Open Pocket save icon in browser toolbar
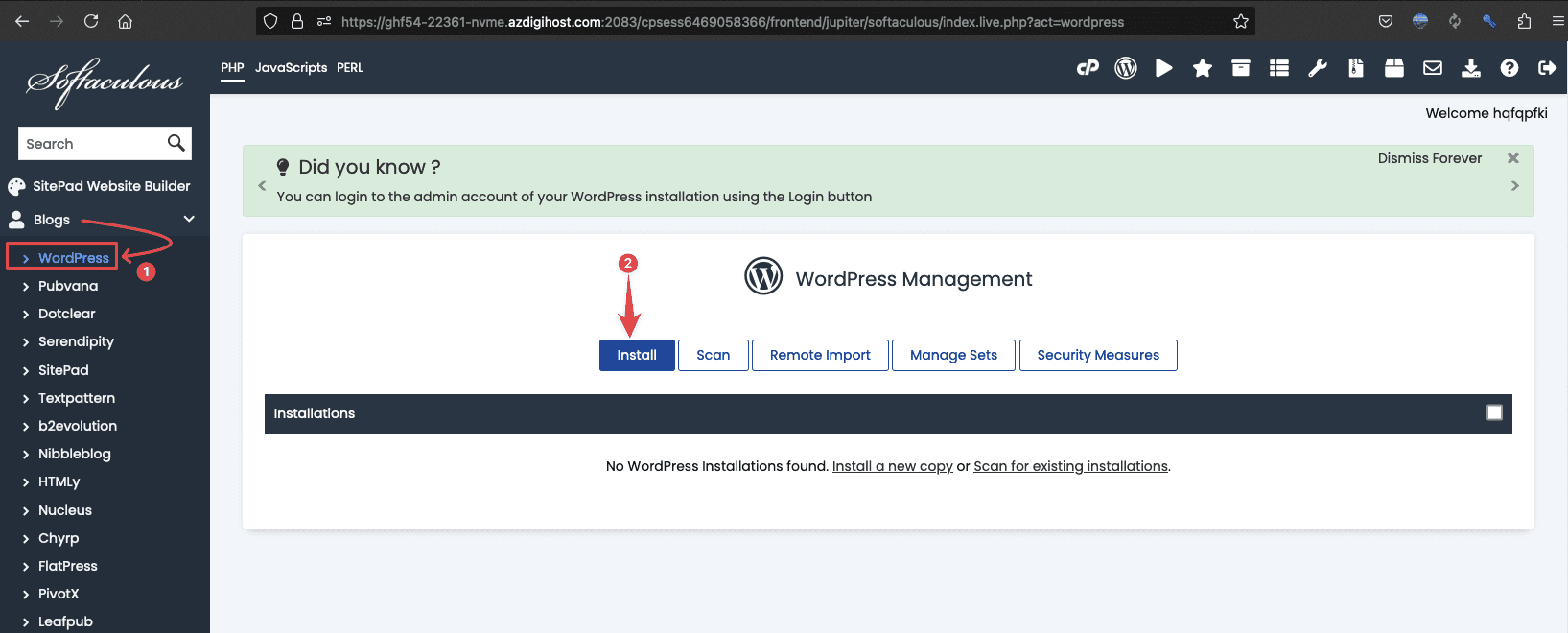This screenshot has width=1568, height=633. point(1386,21)
